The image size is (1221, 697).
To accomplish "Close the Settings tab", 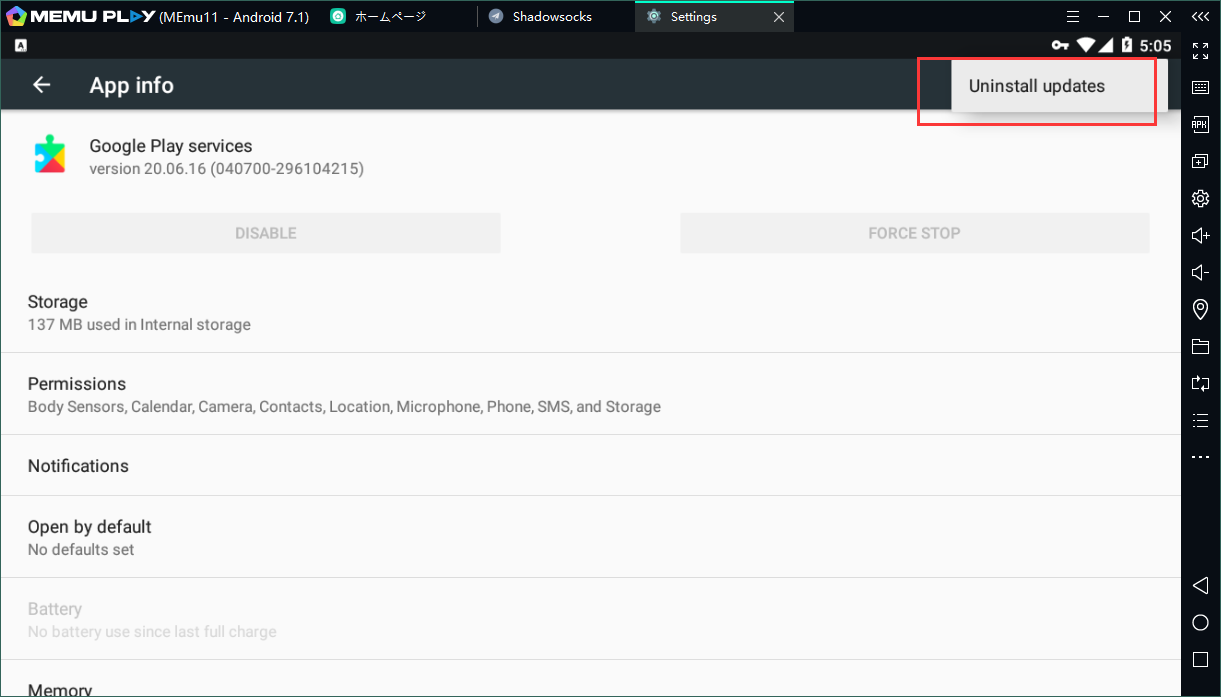I will pos(779,17).
